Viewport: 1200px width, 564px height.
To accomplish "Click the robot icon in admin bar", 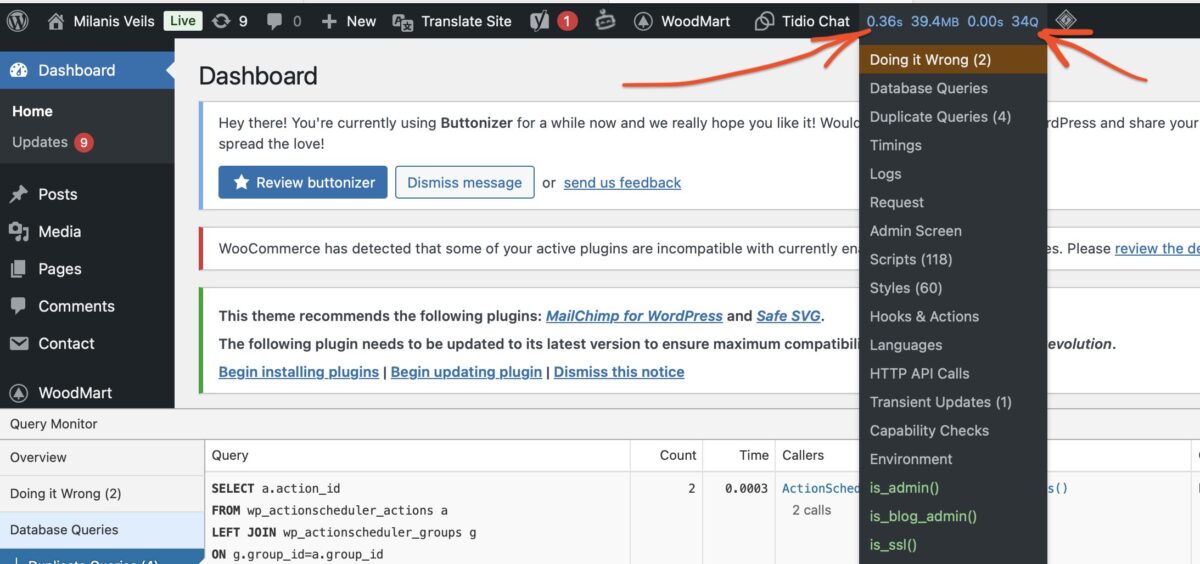I will tap(605, 20).
